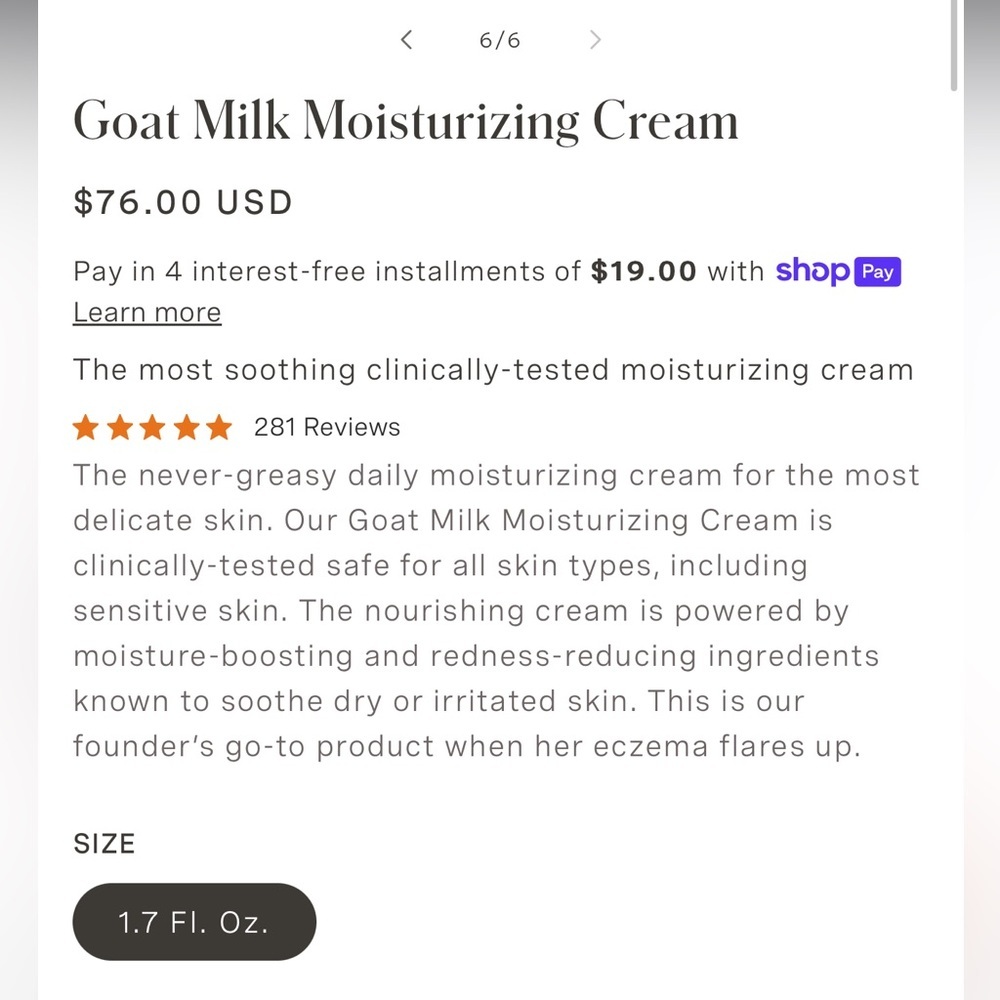1000x1000 pixels.
Task: Click the 6/6 image counter
Action: tap(500, 40)
